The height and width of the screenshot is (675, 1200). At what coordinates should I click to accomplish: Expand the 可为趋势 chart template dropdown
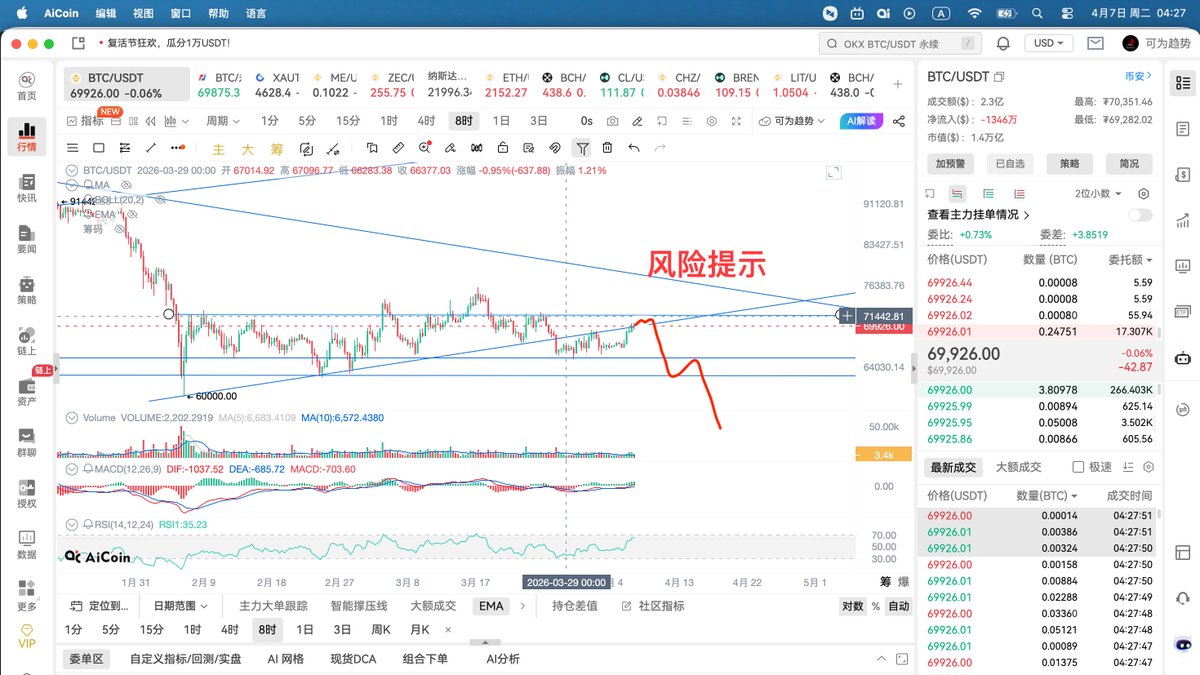(x=794, y=121)
